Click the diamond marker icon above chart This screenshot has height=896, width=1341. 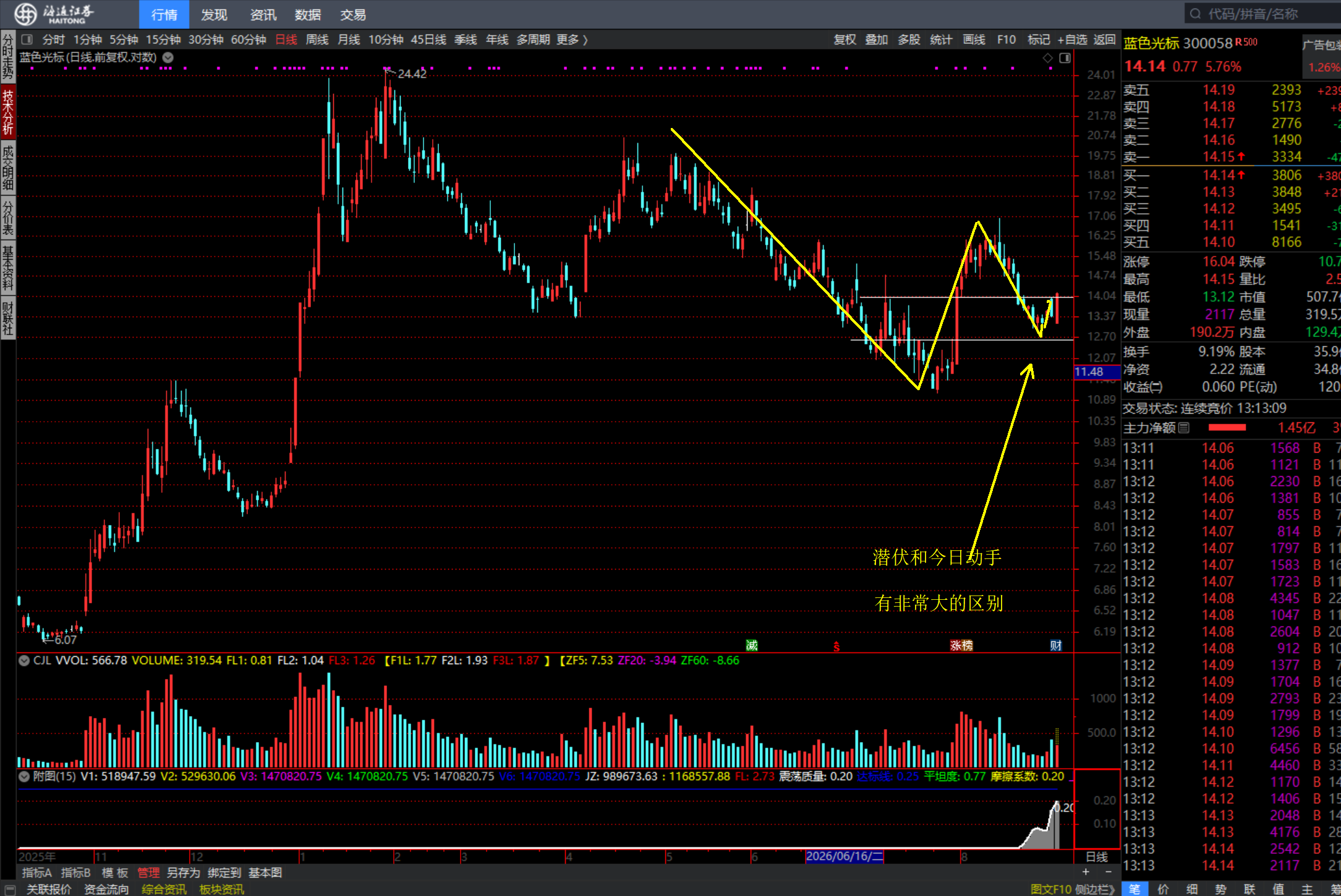tap(1047, 58)
